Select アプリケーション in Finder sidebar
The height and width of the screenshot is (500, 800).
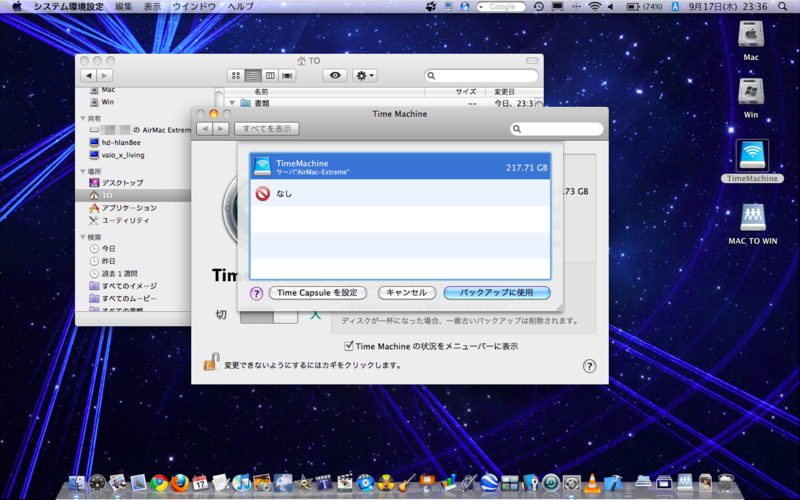[129, 208]
